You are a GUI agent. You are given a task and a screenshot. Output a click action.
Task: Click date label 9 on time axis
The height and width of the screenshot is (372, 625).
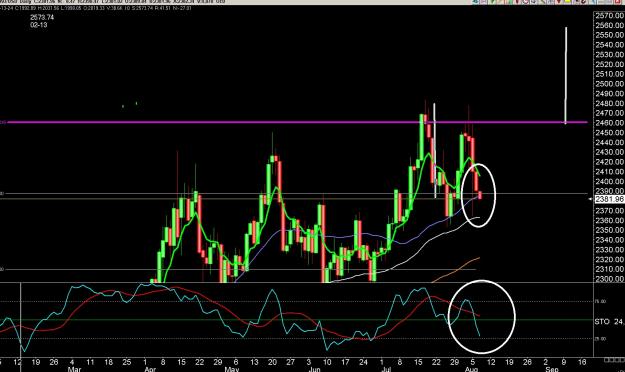point(564,362)
